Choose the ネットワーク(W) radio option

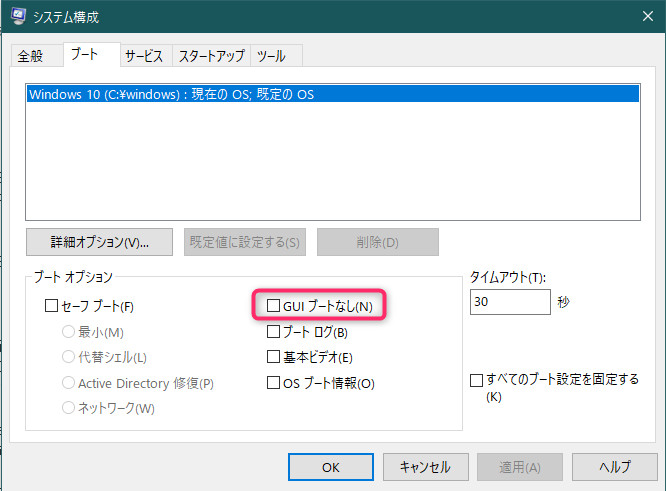(70, 408)
